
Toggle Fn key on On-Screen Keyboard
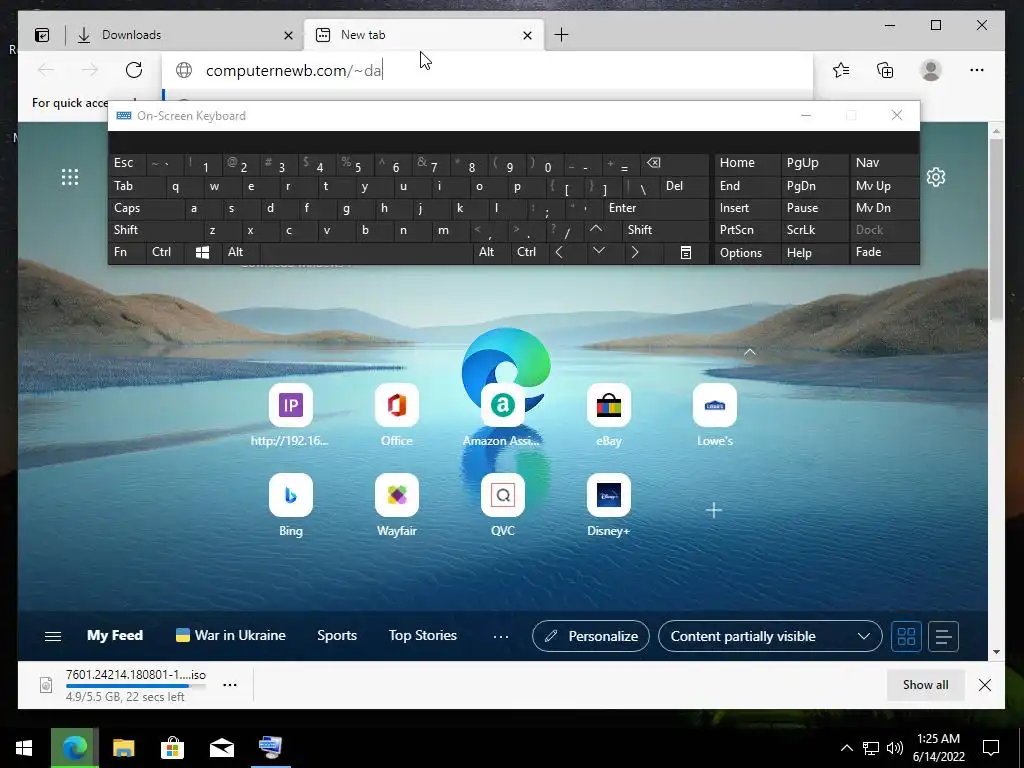(127, 253)
